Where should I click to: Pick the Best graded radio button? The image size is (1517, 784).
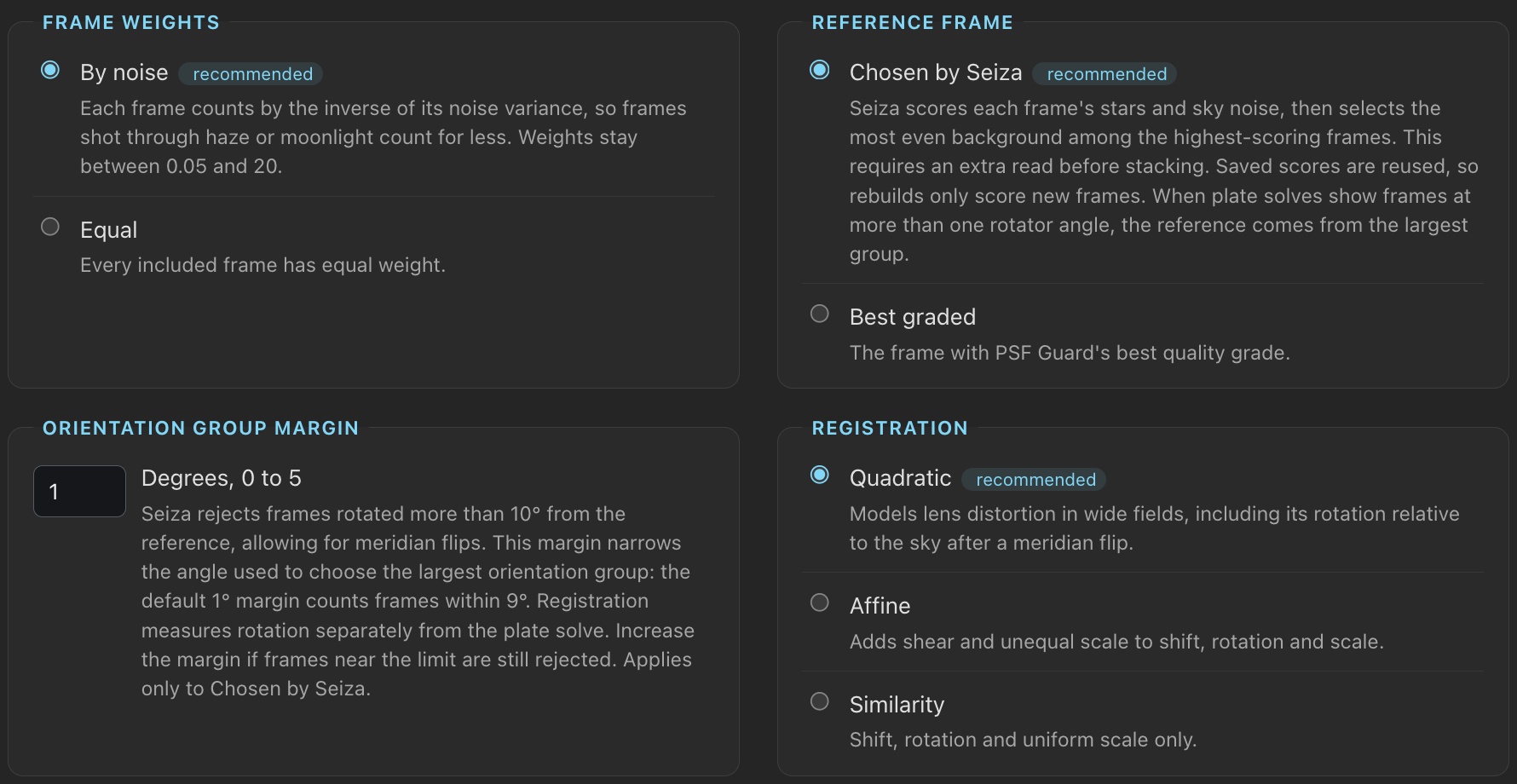pos(820,314)
